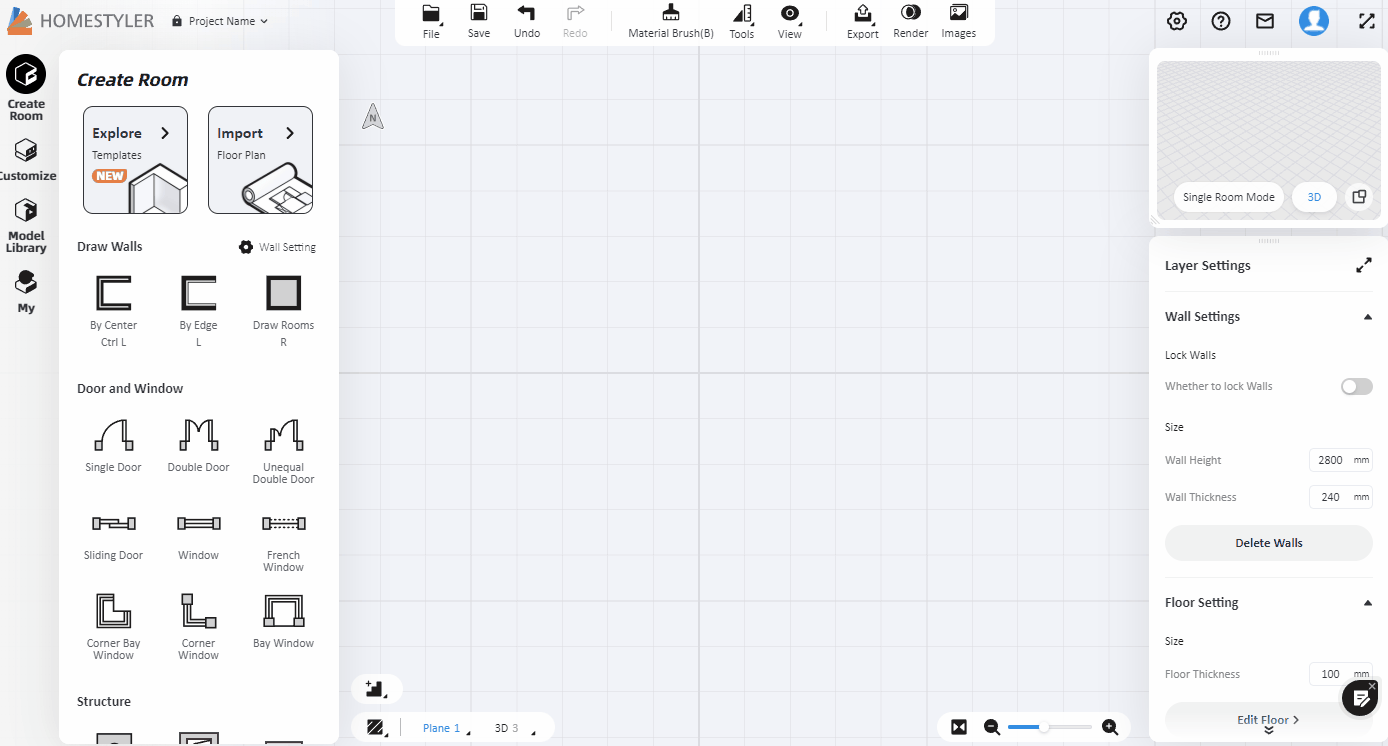This screenshot has width=1388, height=746.
Task: Open the Tools menu
Action: 741,21
